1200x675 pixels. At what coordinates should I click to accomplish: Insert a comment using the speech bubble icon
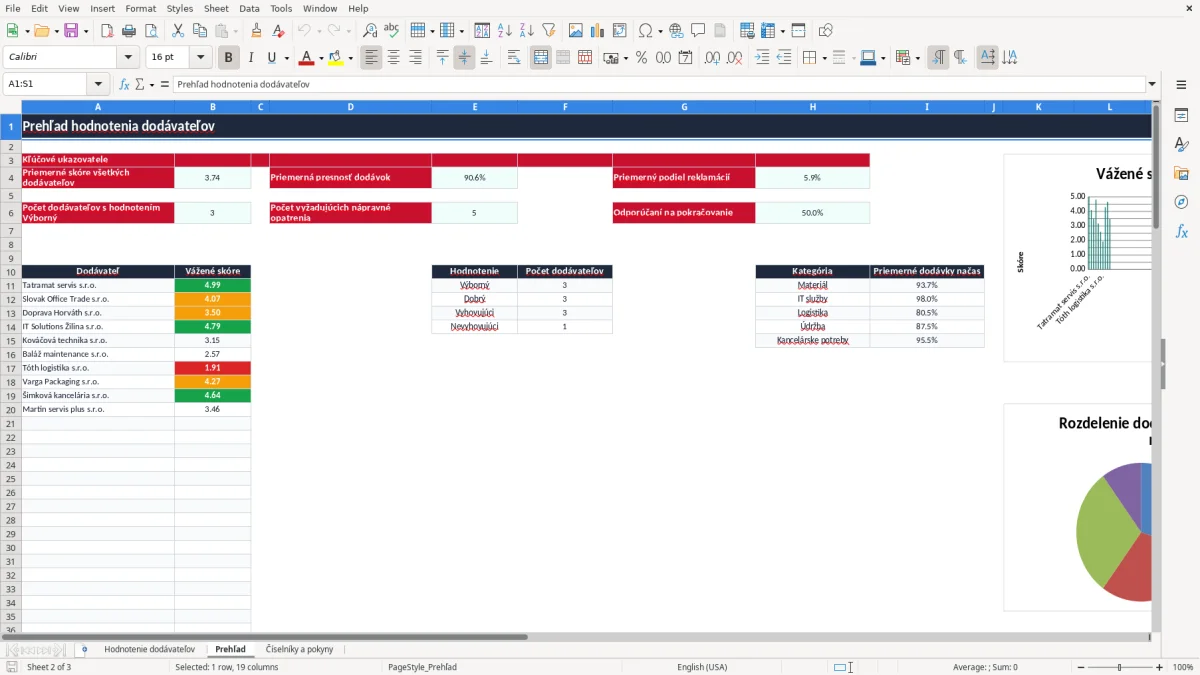click(x=698, y=31)
